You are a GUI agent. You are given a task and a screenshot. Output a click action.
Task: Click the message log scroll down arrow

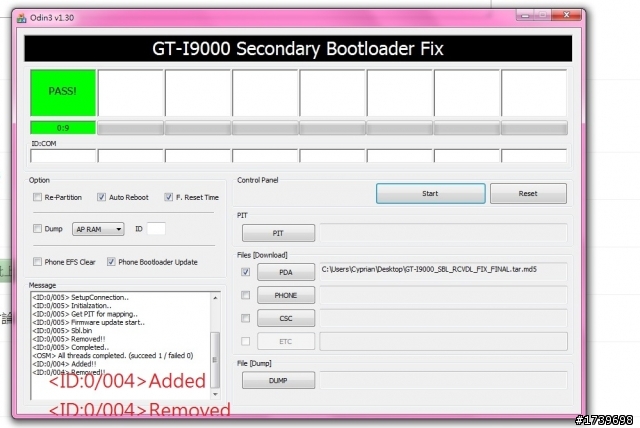[215, 394]
